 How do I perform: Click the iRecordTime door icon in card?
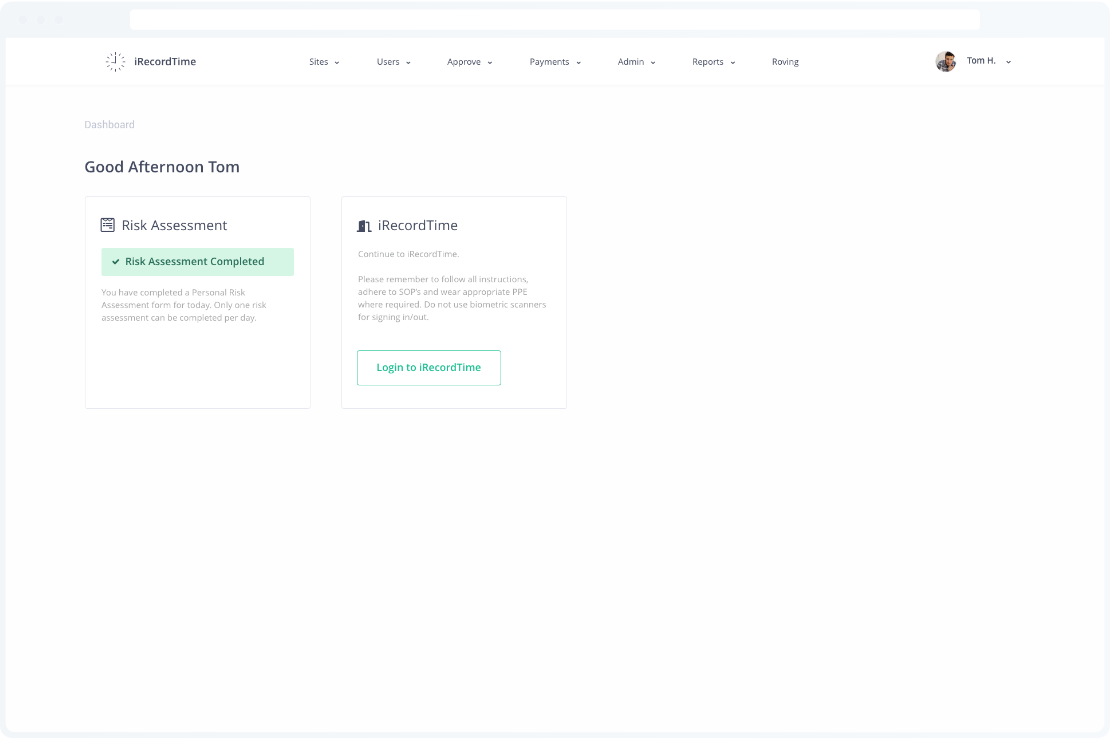[x=364, y=226]
